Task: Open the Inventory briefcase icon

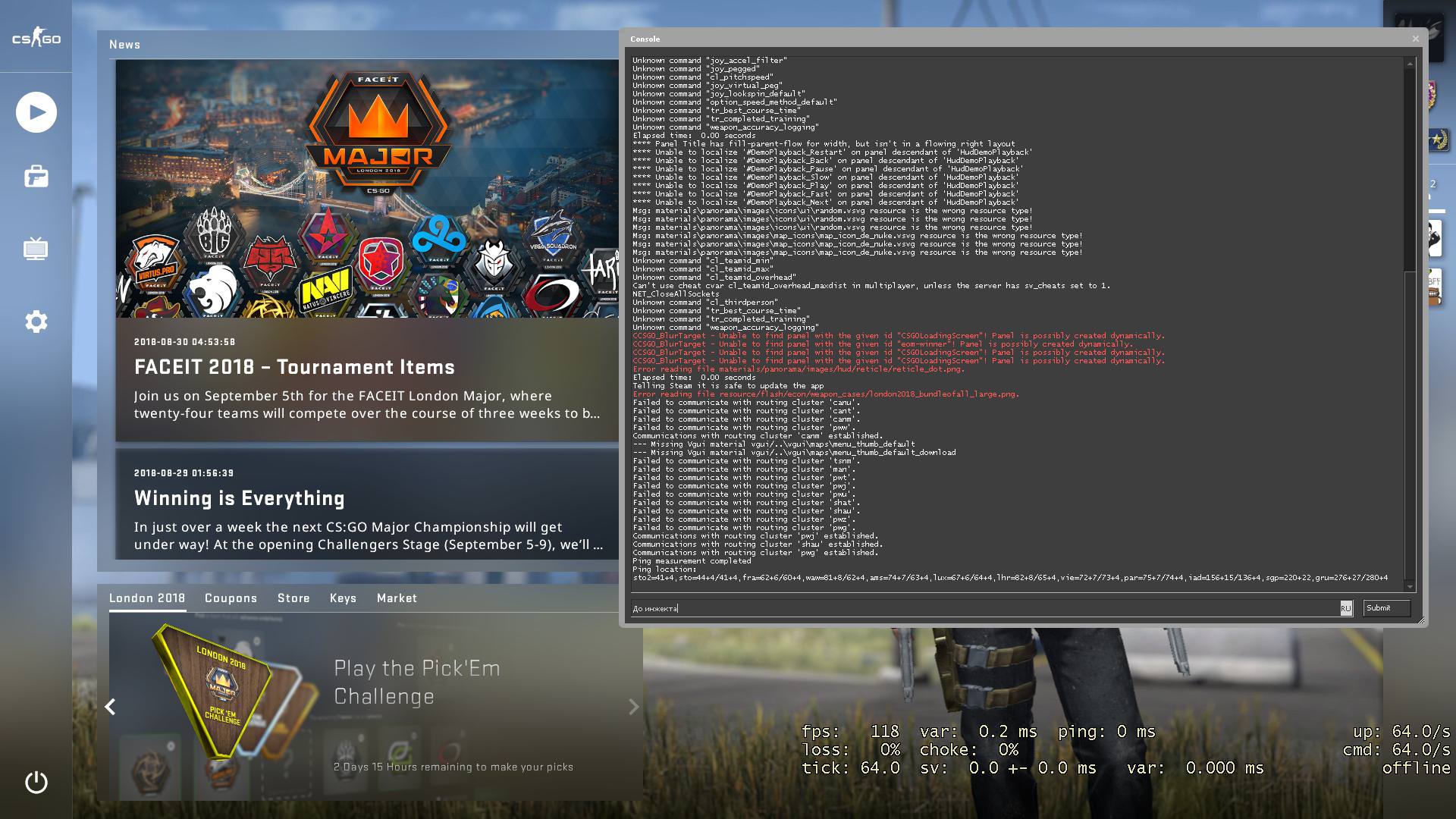Action: (x=36, y=177)
